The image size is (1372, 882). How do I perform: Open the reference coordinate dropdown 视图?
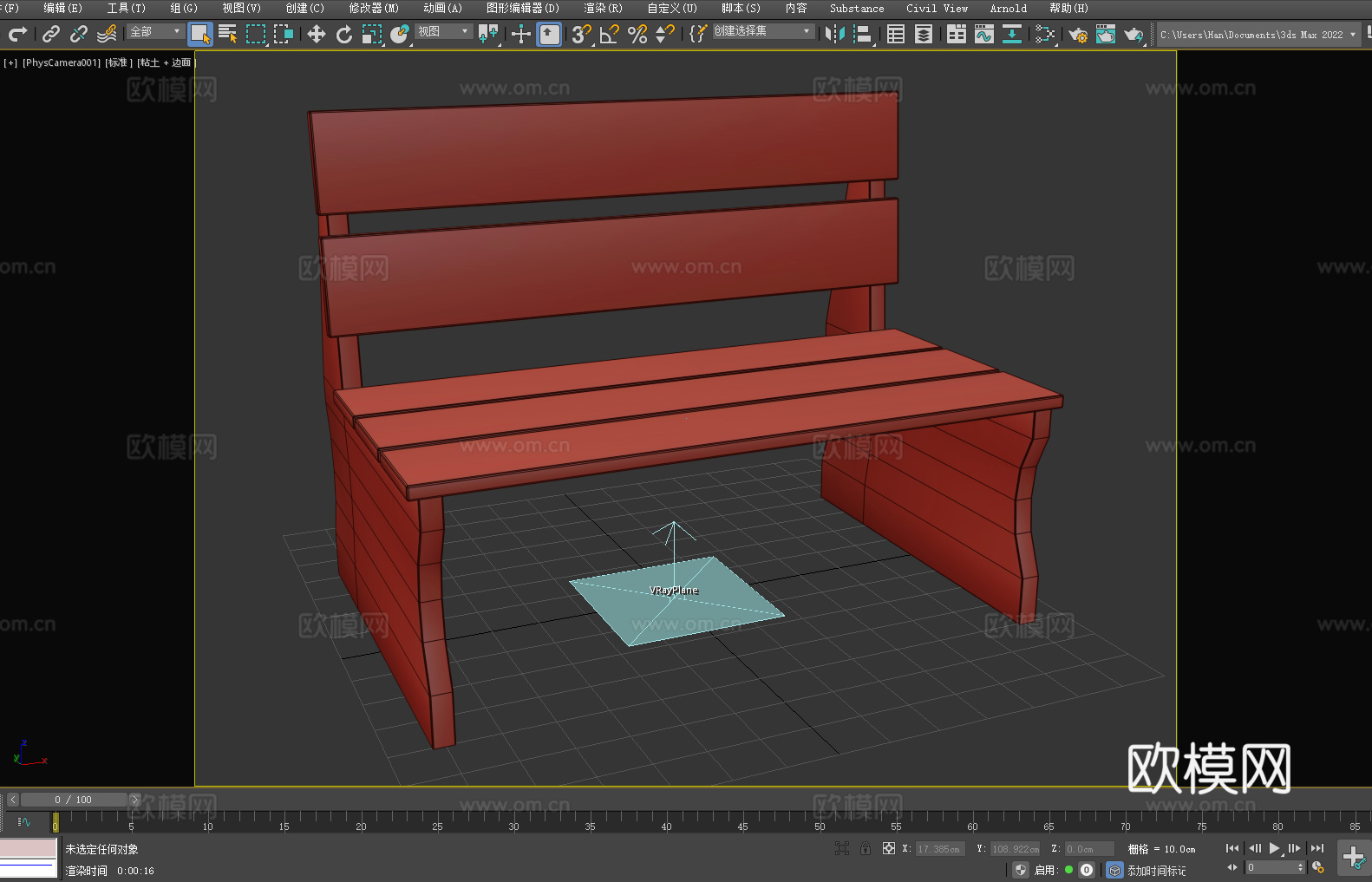point(443,31)
